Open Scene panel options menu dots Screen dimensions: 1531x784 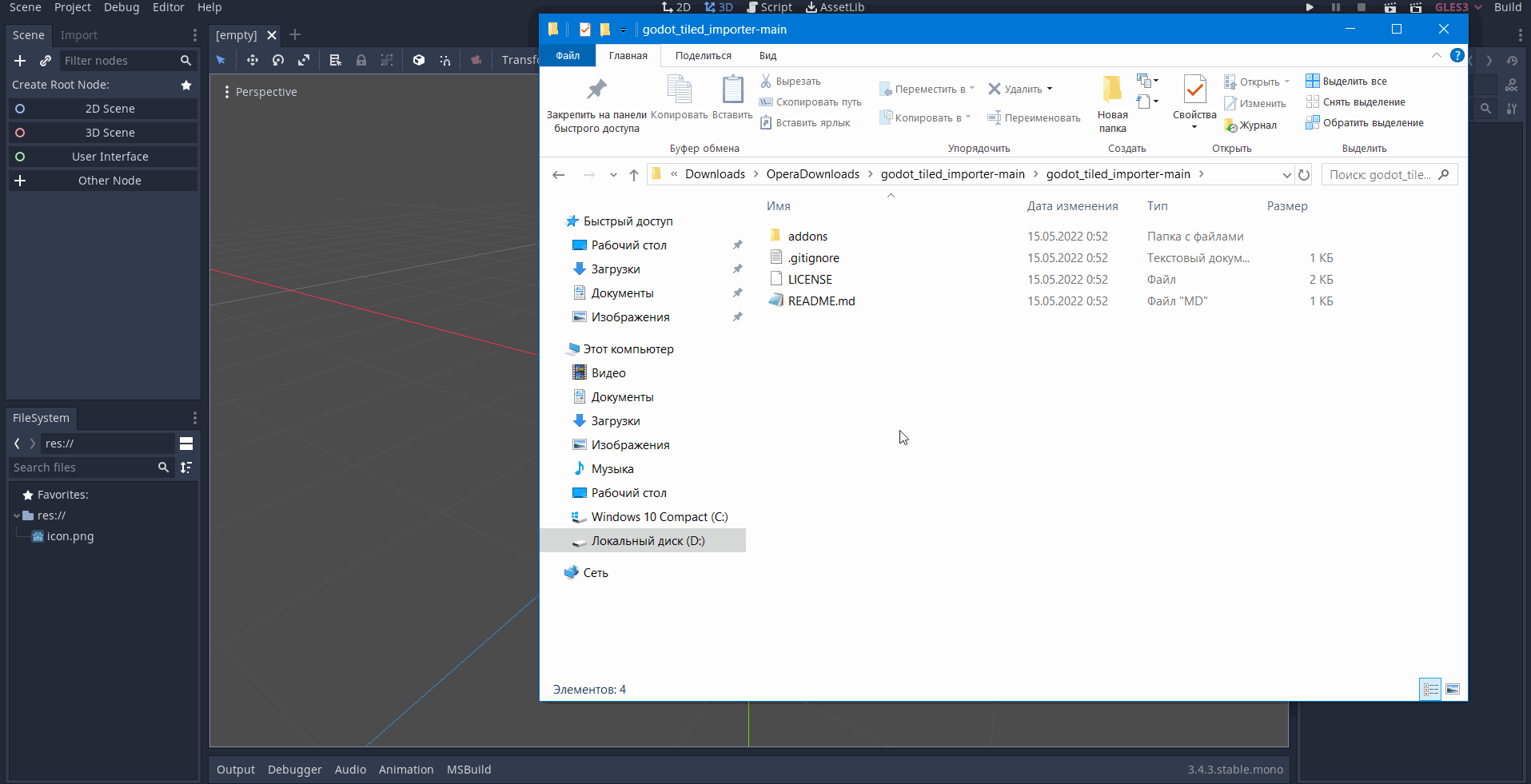(x=194, y=35)
